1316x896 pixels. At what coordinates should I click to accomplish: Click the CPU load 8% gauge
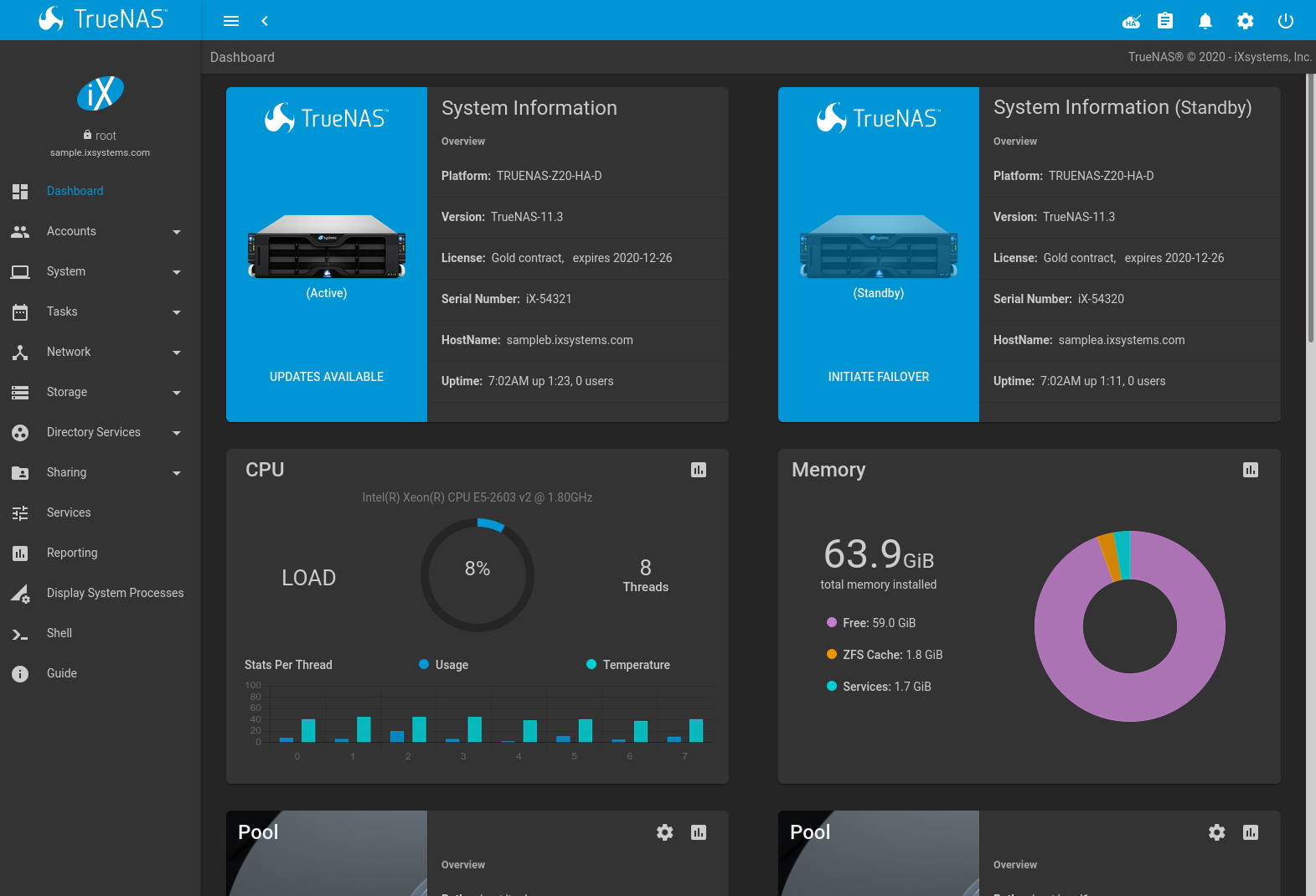coord(477,575)
